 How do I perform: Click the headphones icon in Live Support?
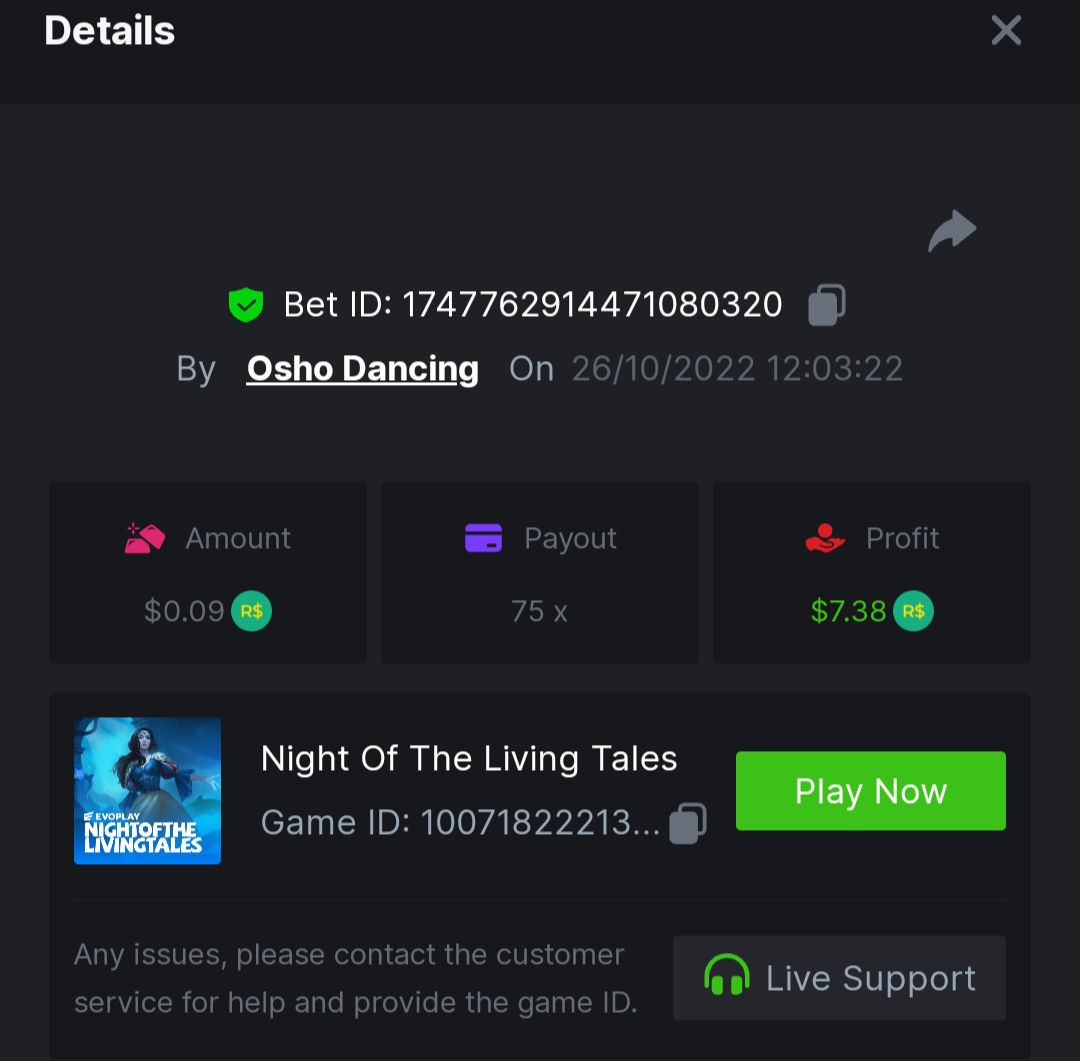(x=726, y=977)
